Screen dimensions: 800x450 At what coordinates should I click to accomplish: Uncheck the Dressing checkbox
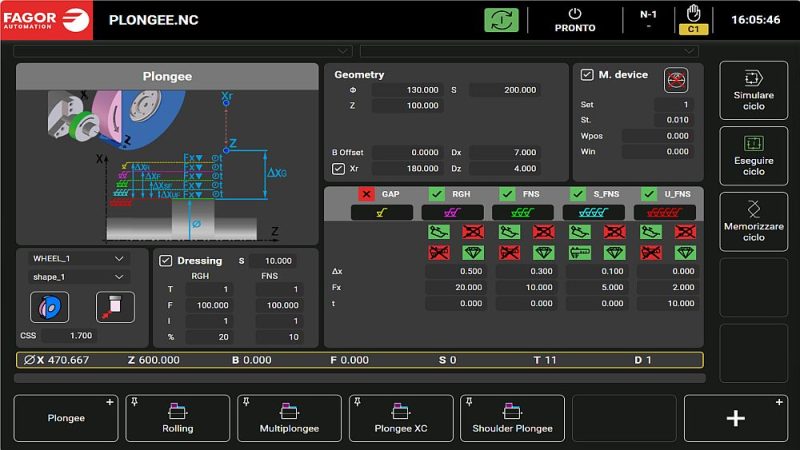tap(165, 261)
